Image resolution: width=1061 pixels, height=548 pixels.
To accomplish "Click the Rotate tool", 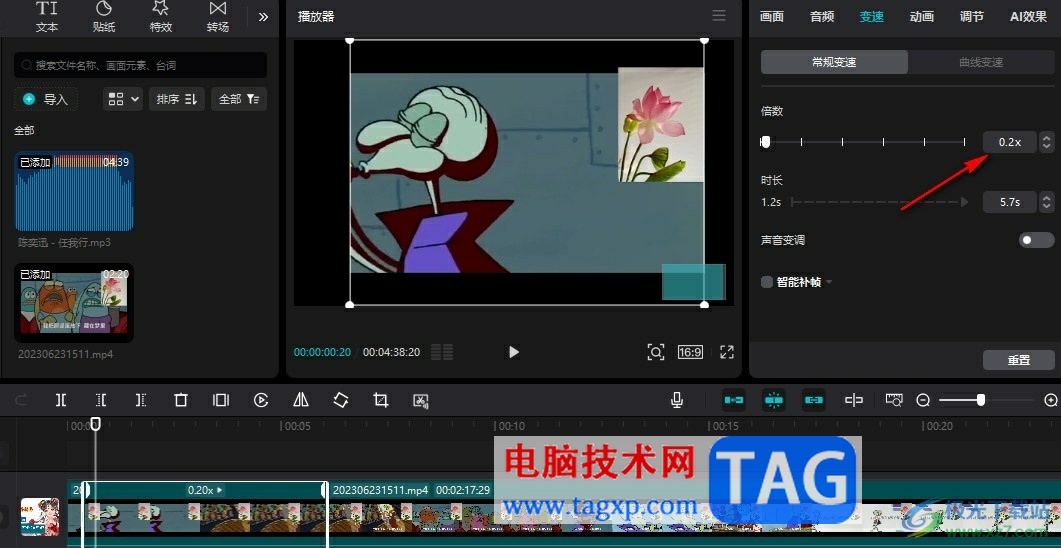I will coord(341,400).
